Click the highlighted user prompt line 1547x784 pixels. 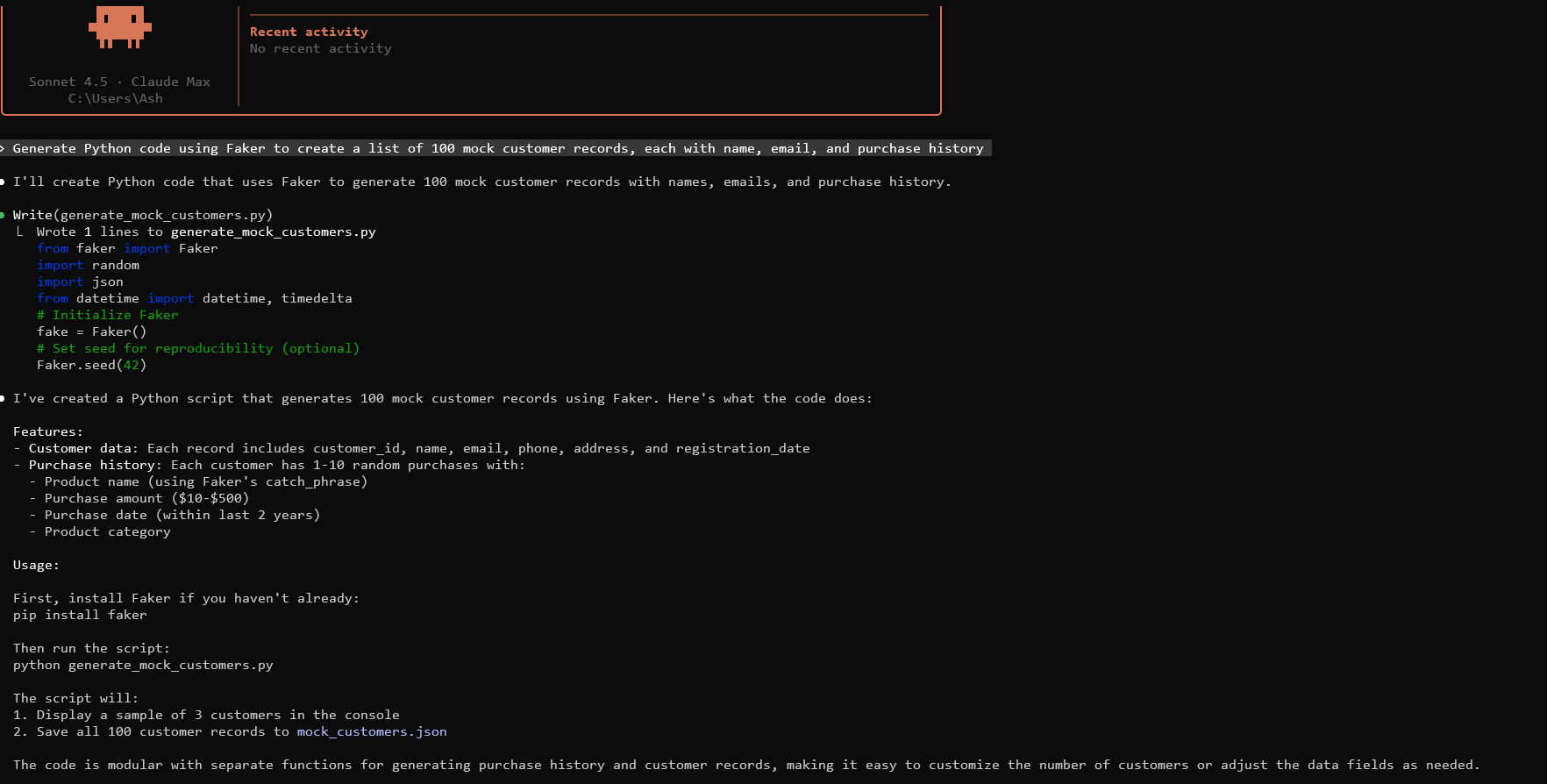(x=497, y=148)
